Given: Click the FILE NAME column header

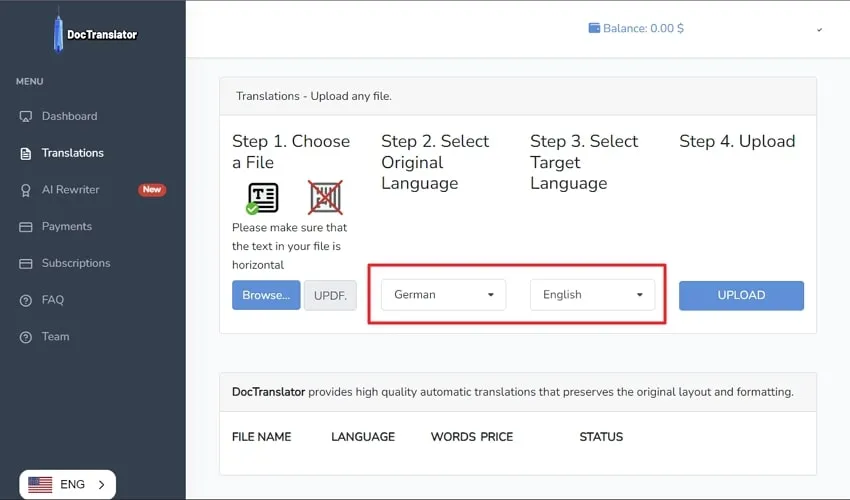Looking at the screenshot, I should pos(261,437).
